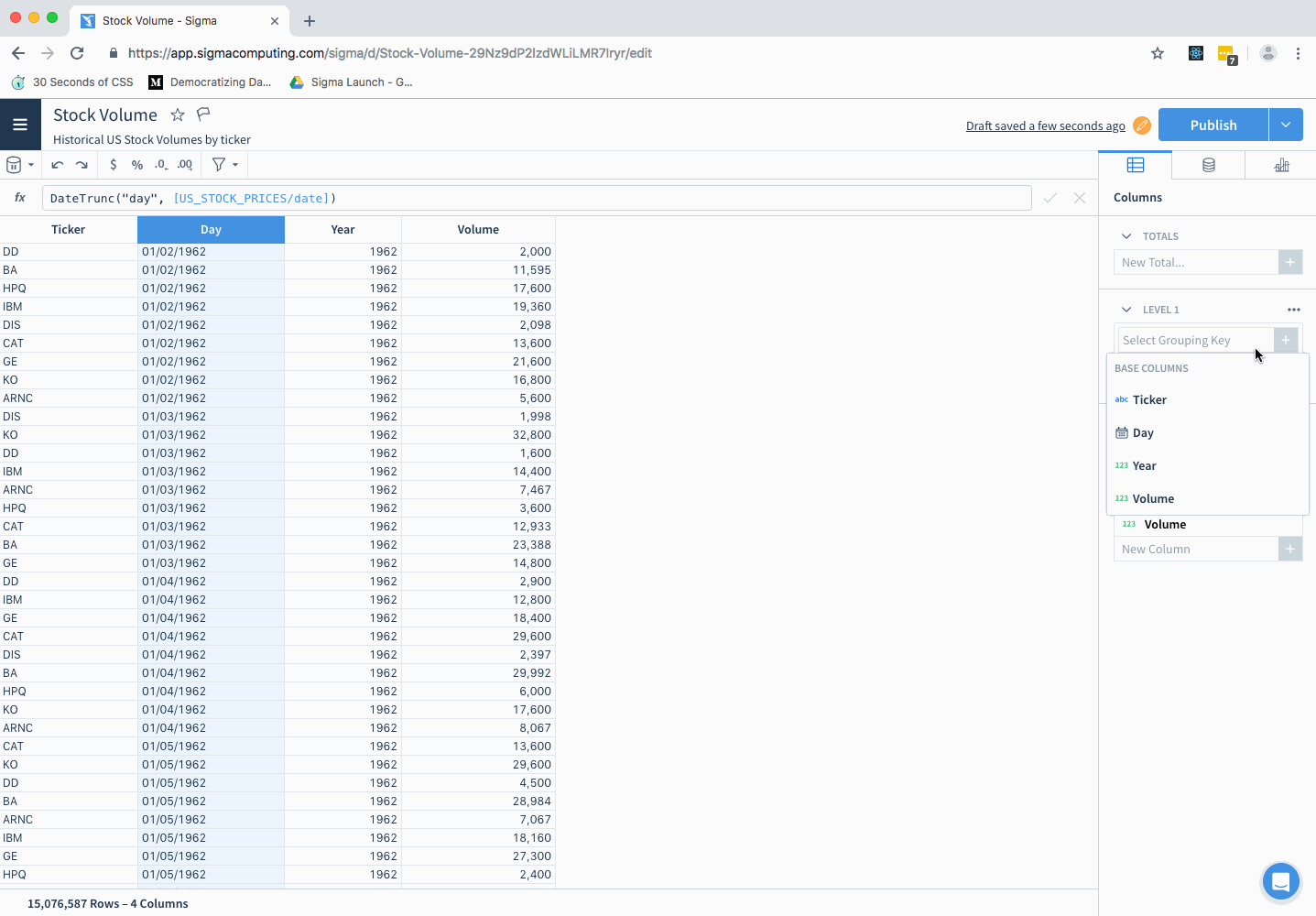Click the flag icon next to title
This screenshot has height=916, width=1316.
coord(203,114)
